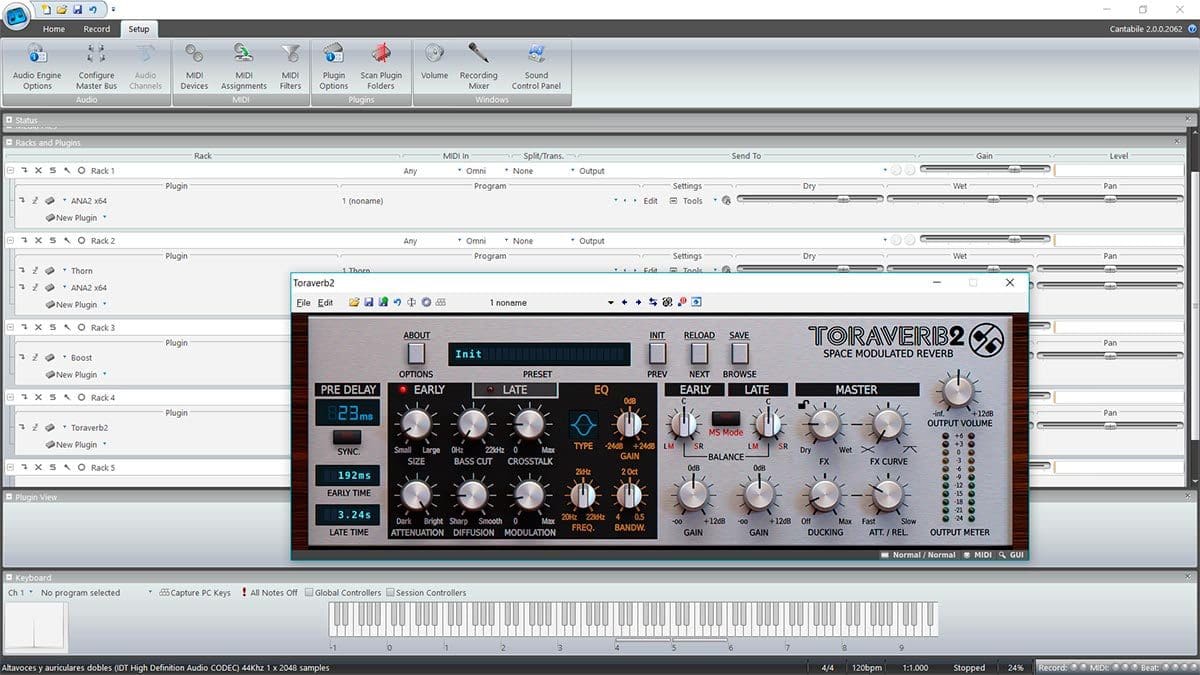Click the OUTPUT VOLUME knob
The image size is (1200, 675).
pos(957,390)
